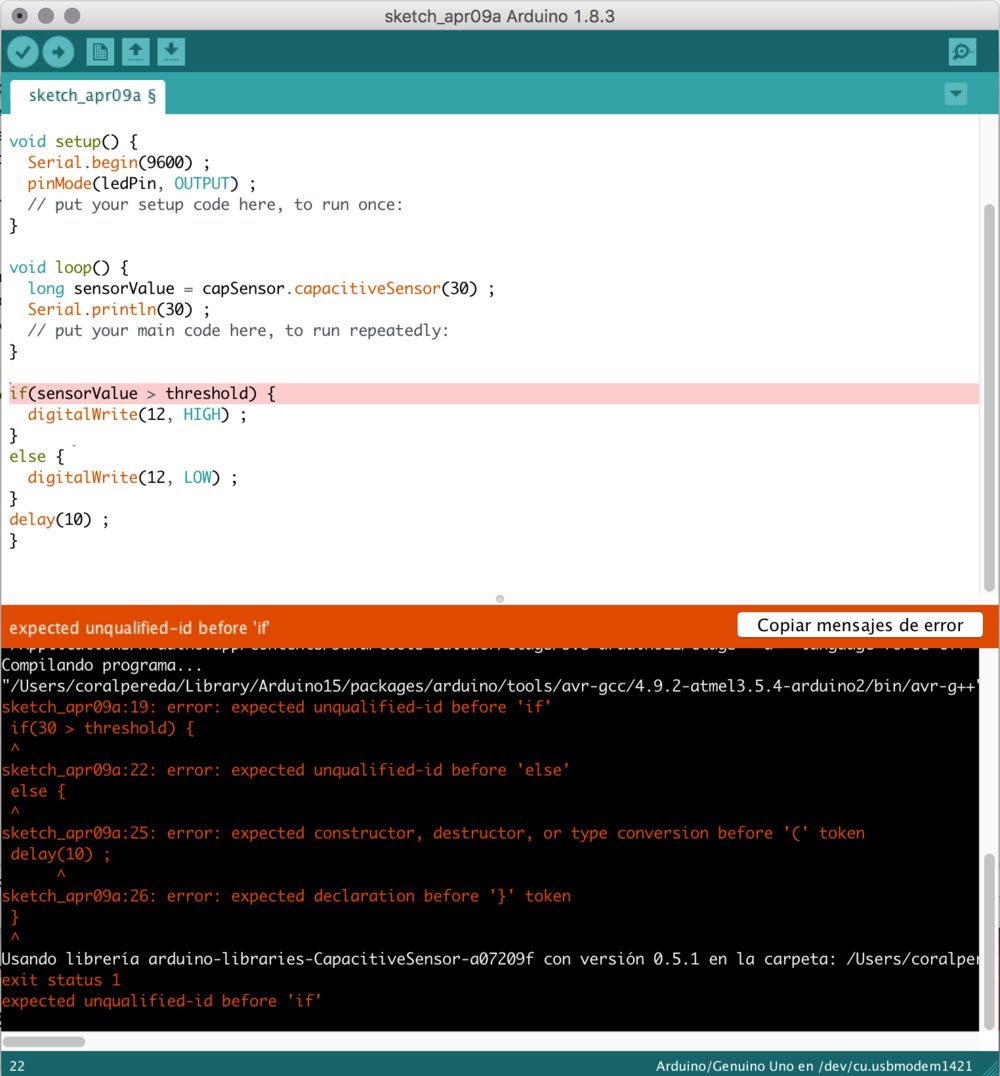Click the Verify checkmark button

[x=23, y=52]
